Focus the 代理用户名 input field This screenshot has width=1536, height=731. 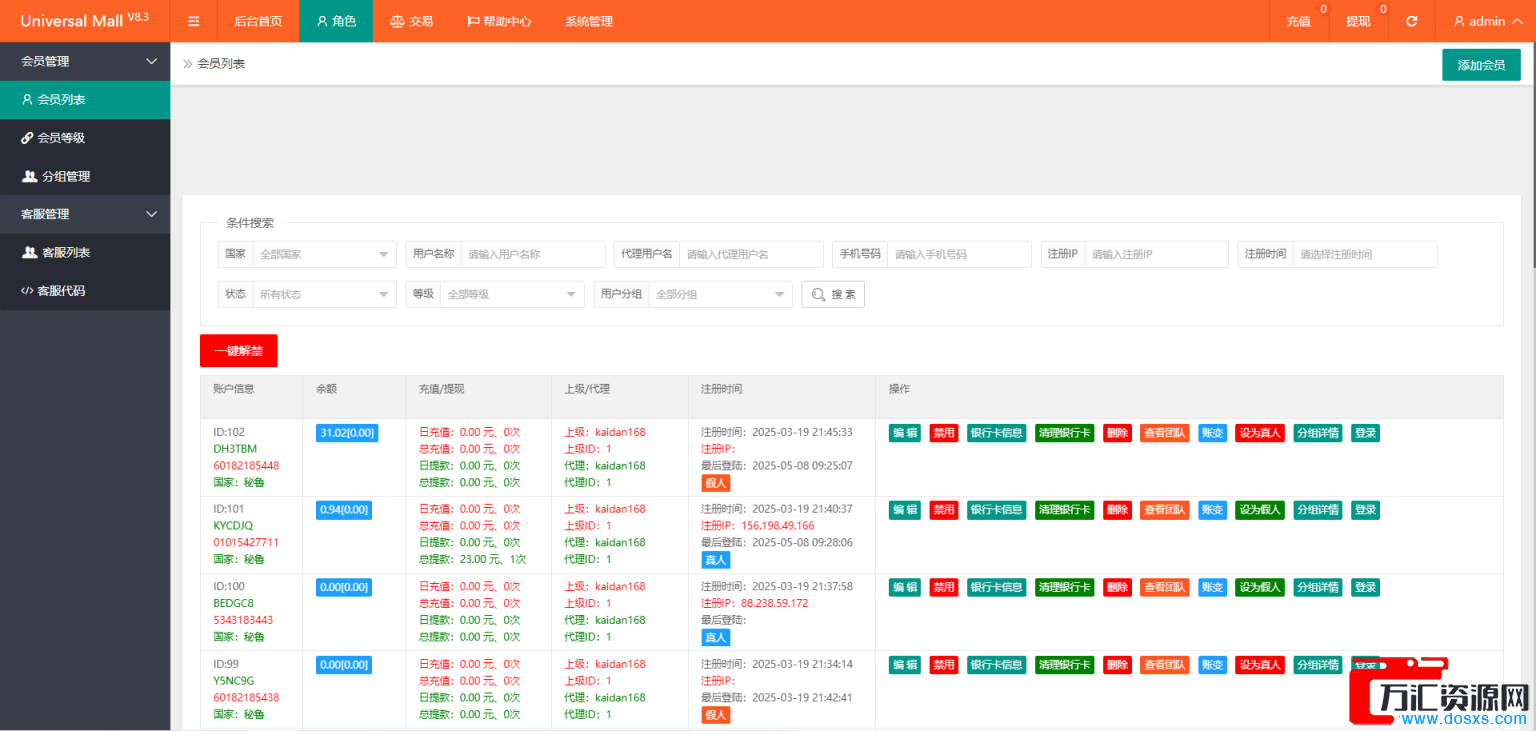[751, 254]
